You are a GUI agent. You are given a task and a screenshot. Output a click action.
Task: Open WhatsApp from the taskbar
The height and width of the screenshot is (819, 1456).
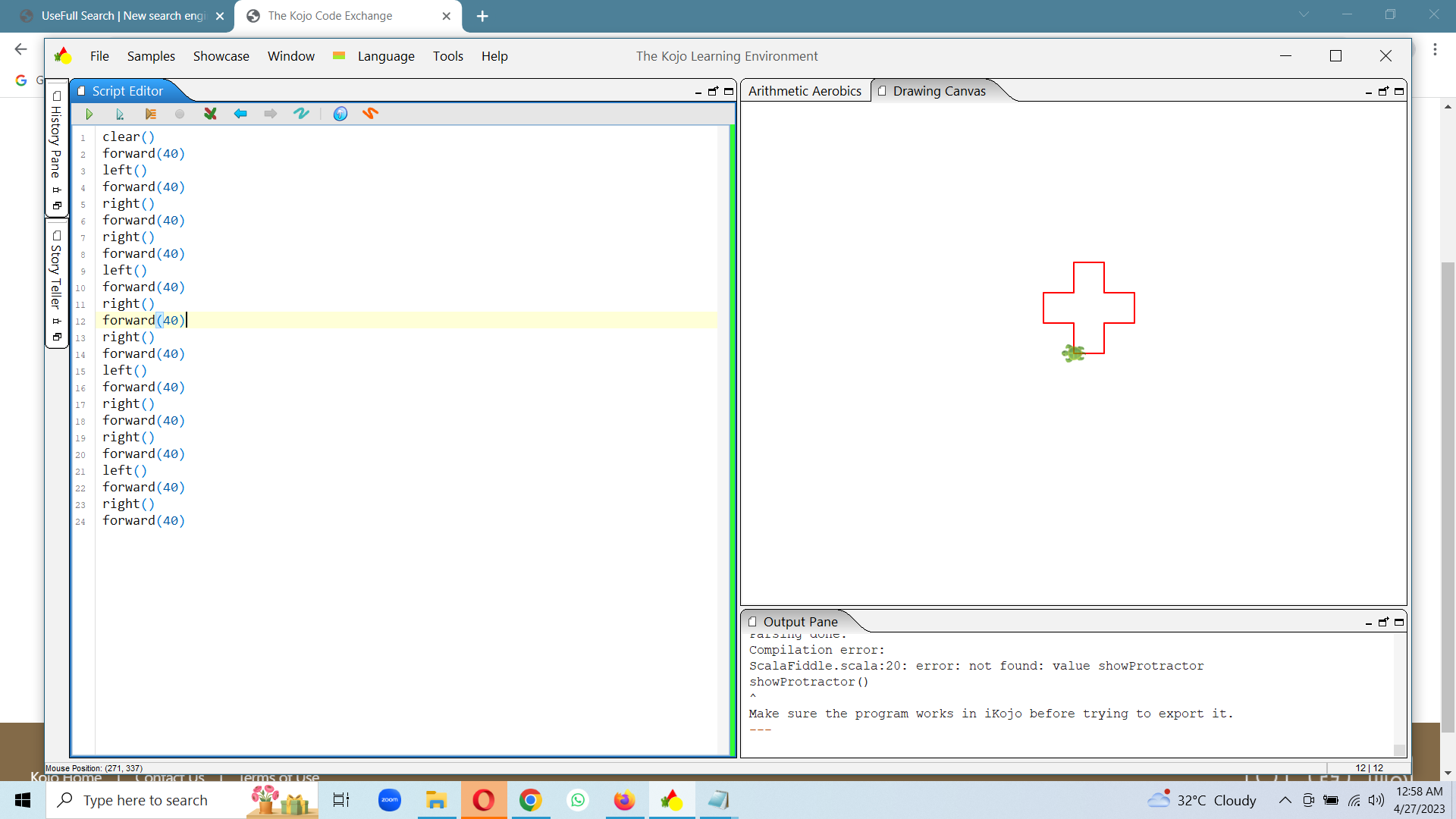(578, 800)
